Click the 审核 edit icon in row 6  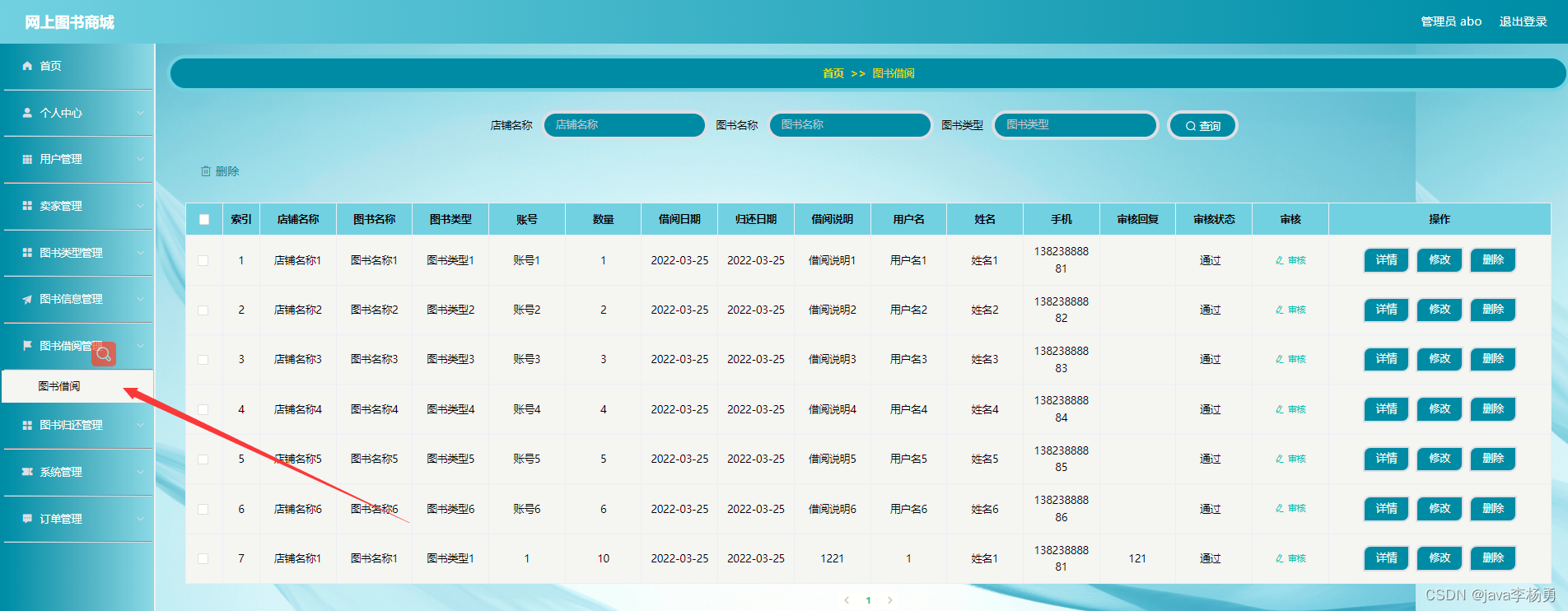1280,508
